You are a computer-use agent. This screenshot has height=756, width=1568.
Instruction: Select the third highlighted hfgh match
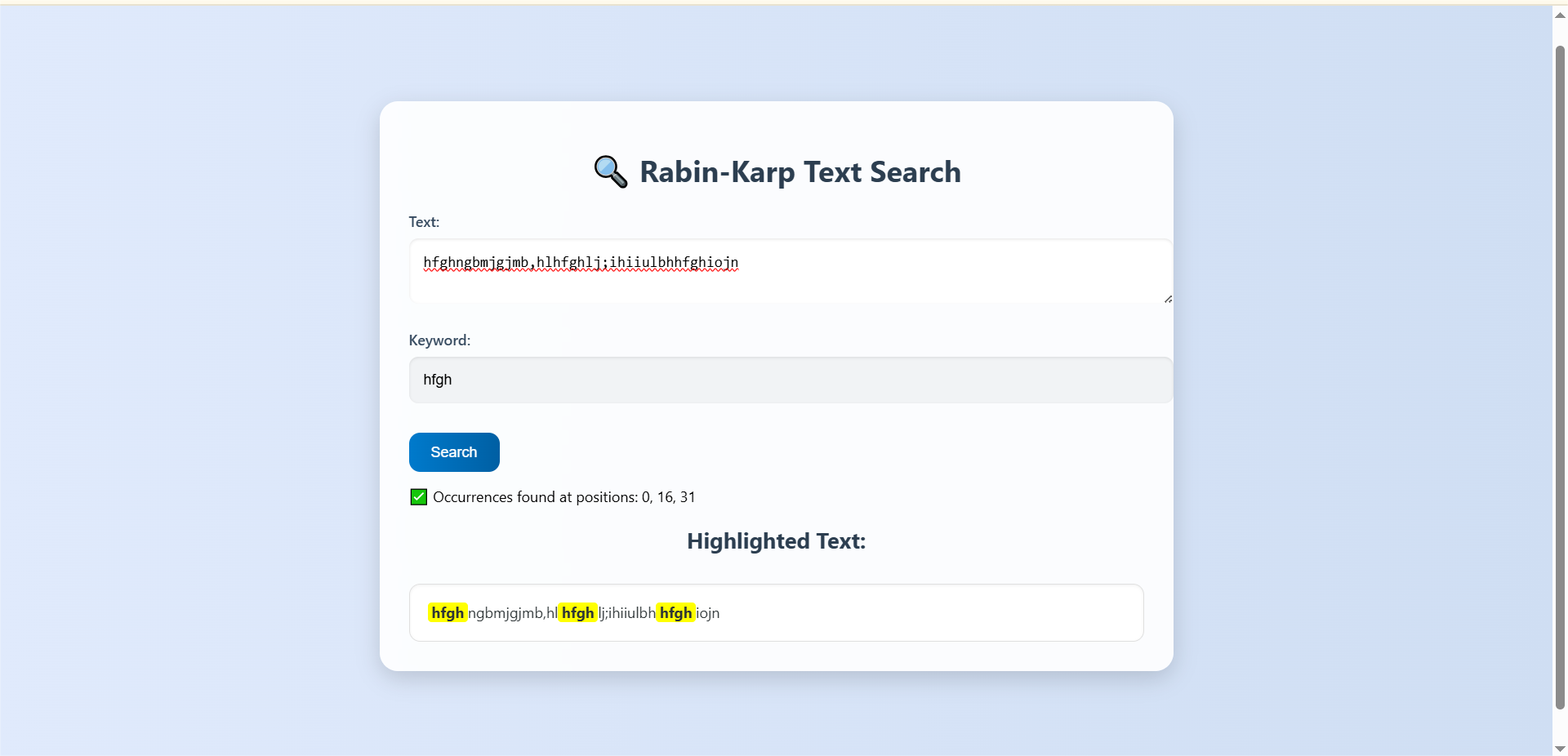point(675,613)
